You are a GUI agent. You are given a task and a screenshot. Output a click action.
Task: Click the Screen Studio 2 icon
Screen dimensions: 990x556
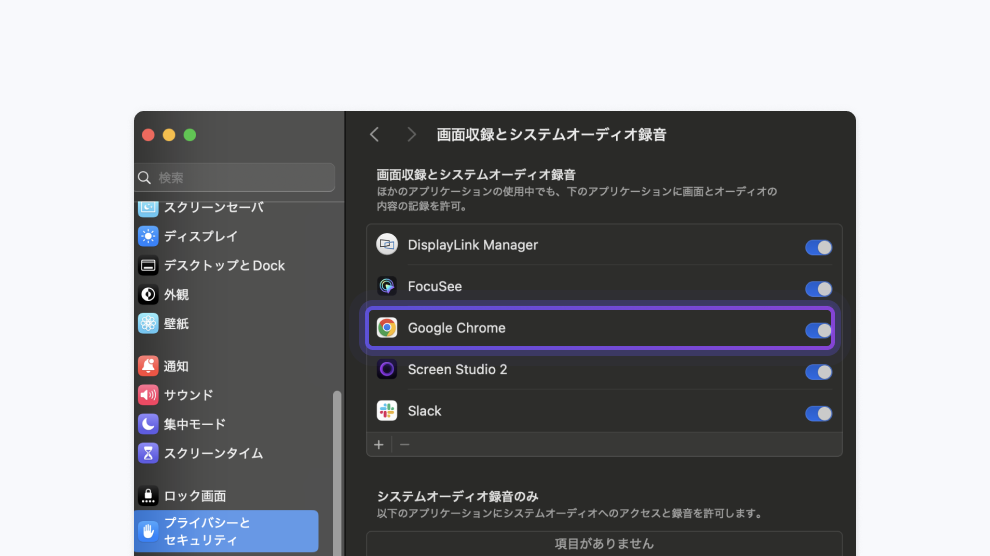point(387,370)
